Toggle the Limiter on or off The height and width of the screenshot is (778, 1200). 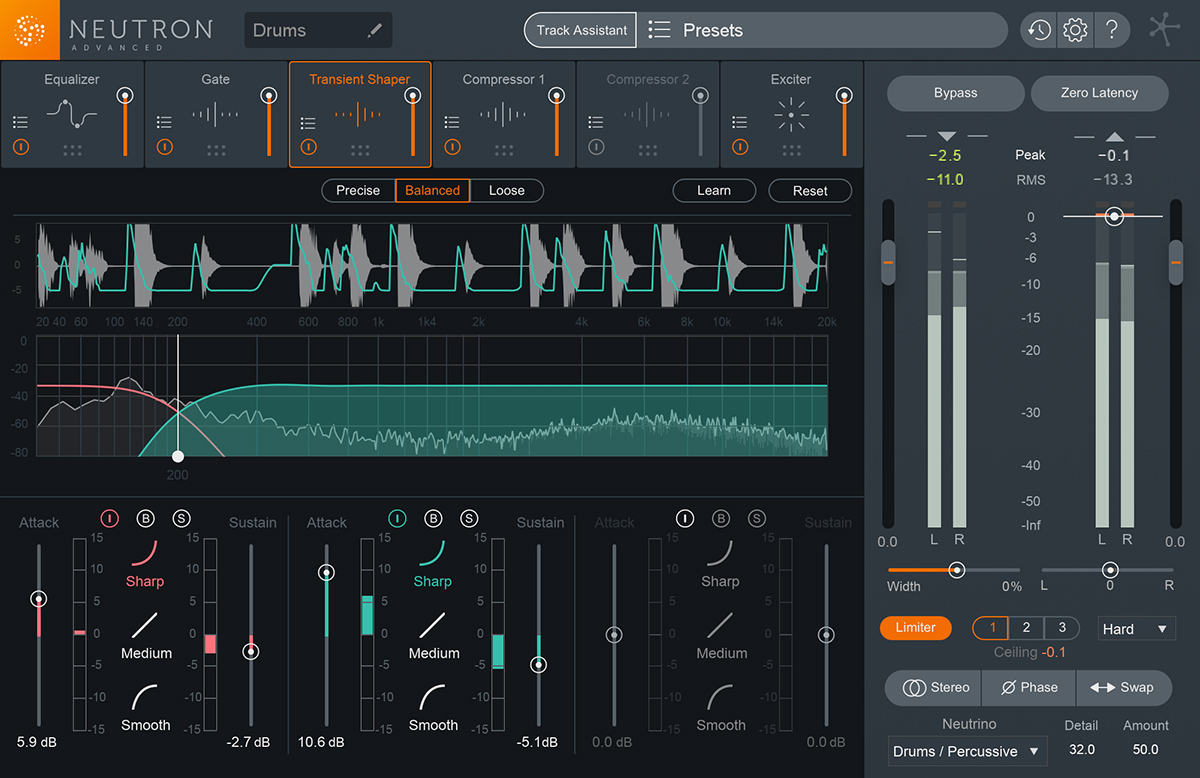tap(916, 628)
